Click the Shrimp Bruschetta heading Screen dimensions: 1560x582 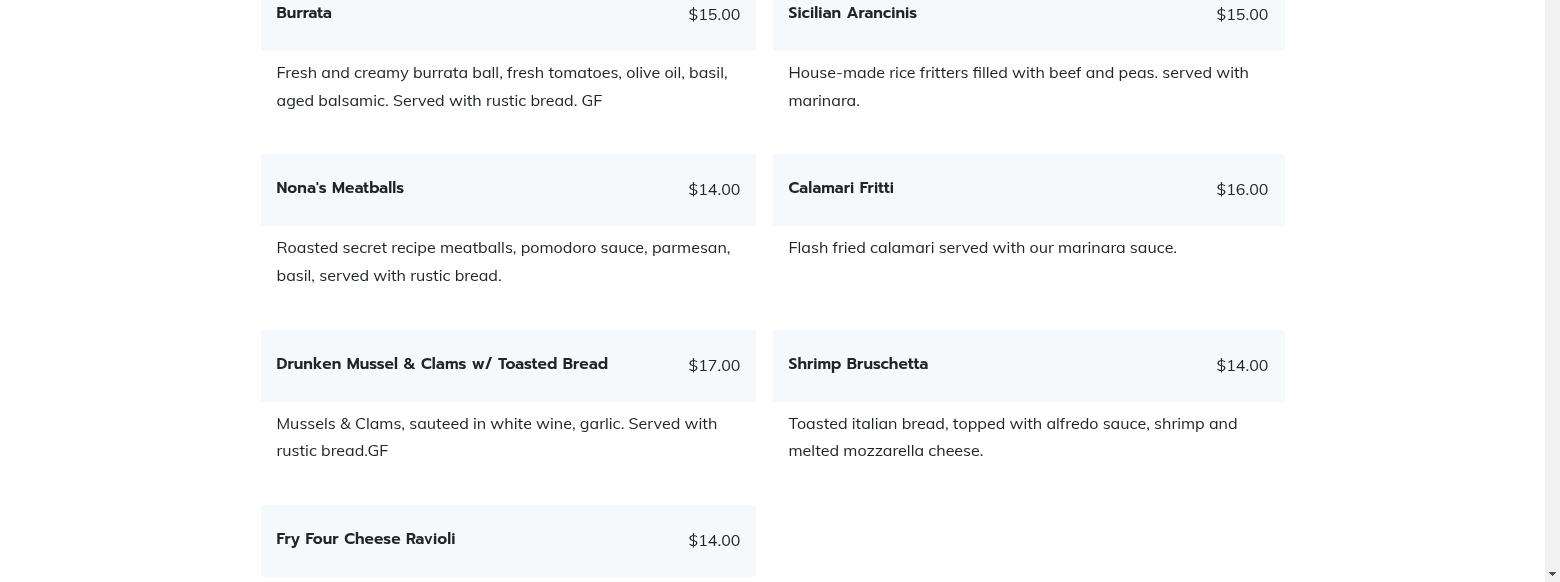tap(858, 364)
